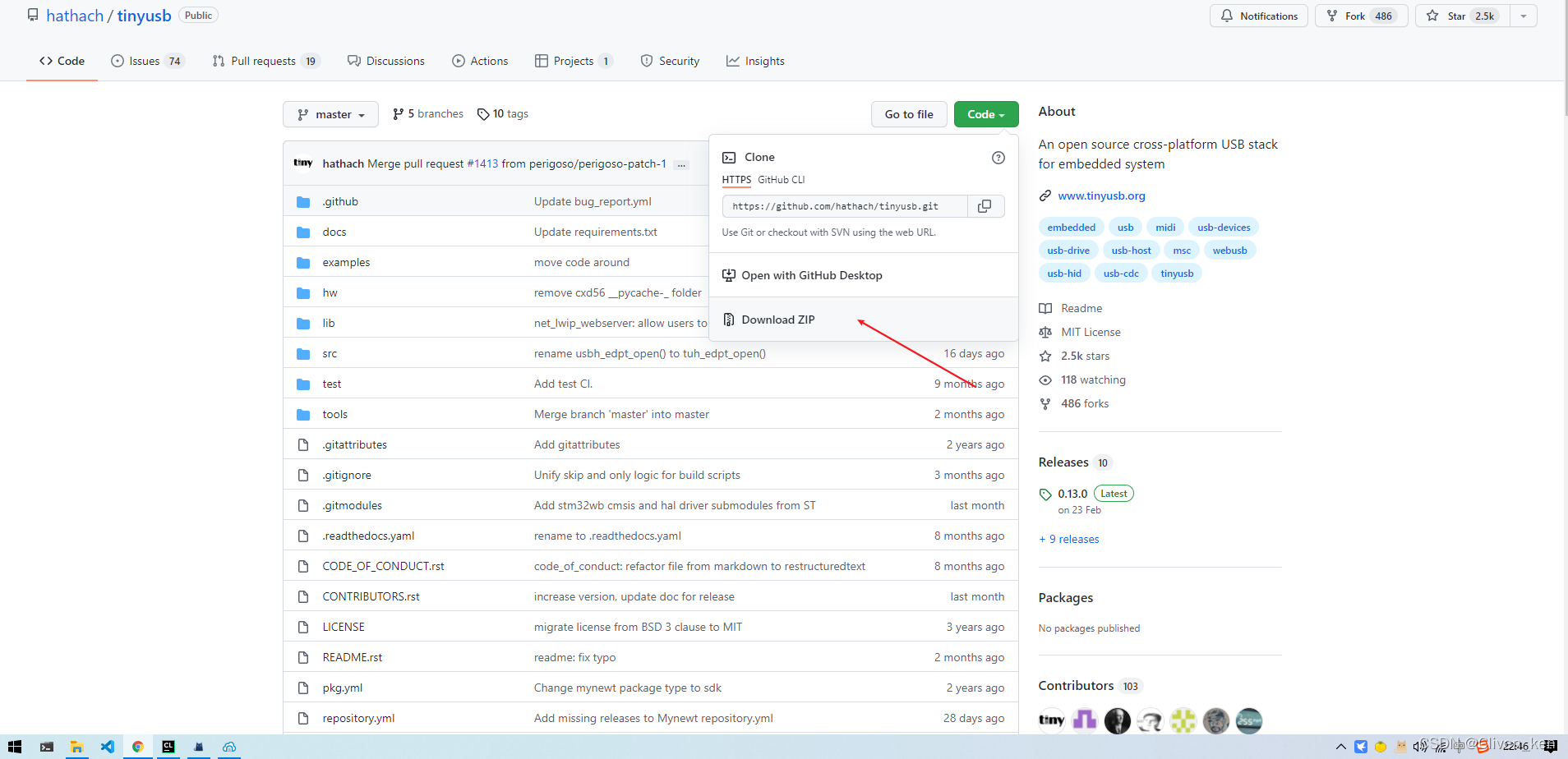The height and width of the screenshot is (759, 1568).
Task: Click the clone help question mark icon
Action: click(x=998, y=158)
